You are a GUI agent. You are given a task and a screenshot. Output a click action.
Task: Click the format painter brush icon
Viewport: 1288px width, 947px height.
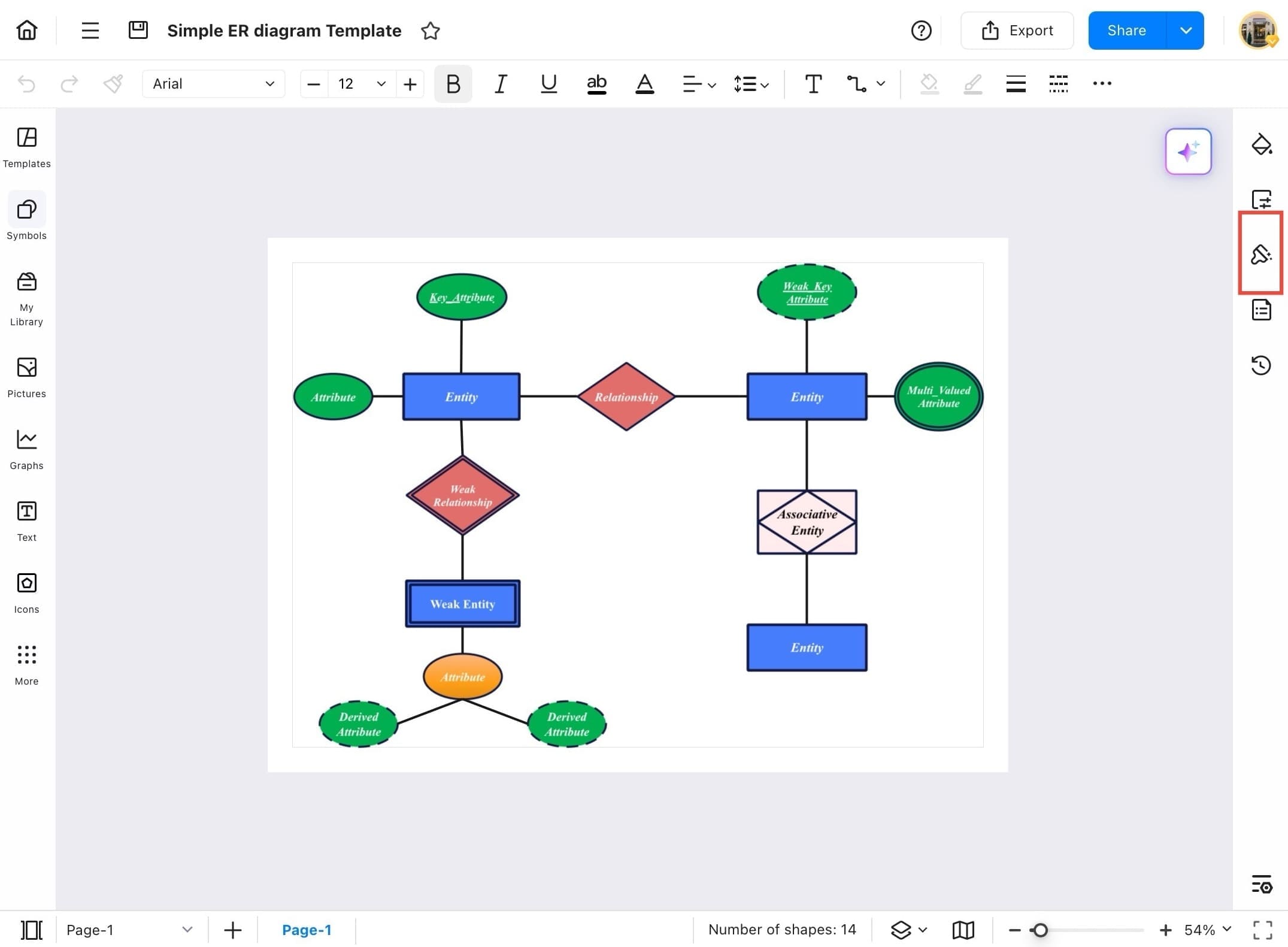(113, 84)
